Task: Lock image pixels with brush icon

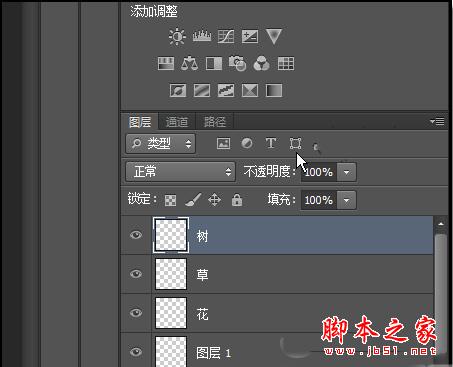Action: click(193, 200)
